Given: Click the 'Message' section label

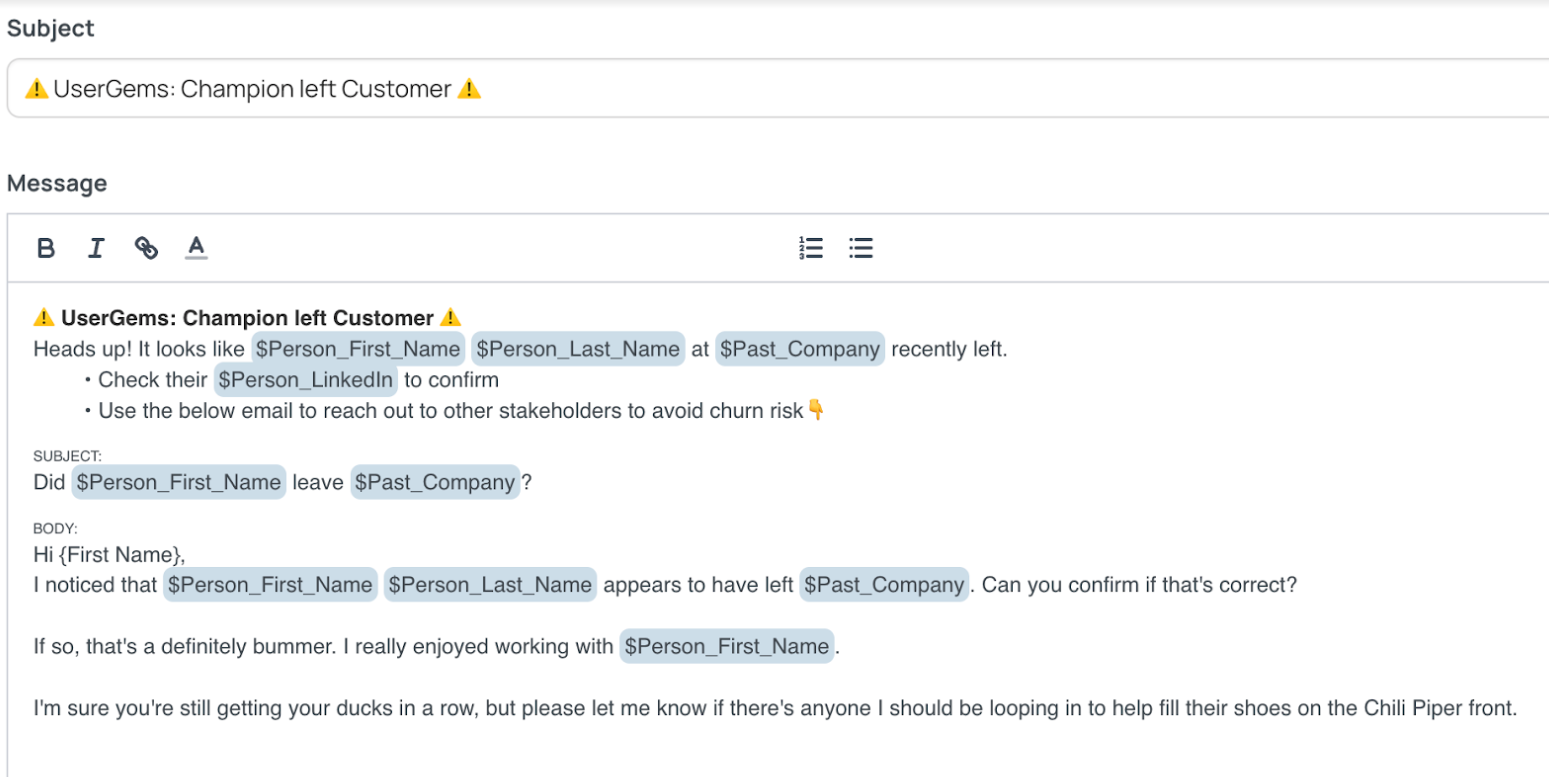Looking at the screenshot, I should click(x=57, y=184).
